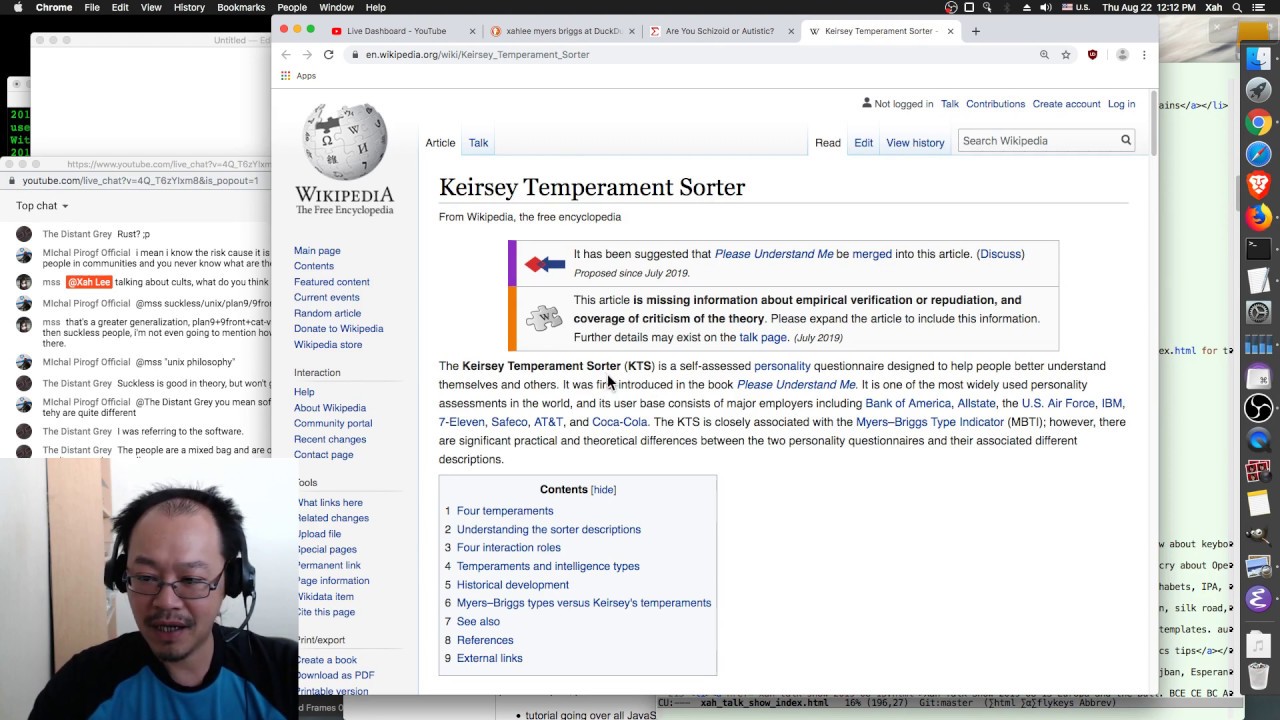
Task: Open Recent changes in the sidebar
Action: point(330,439)
